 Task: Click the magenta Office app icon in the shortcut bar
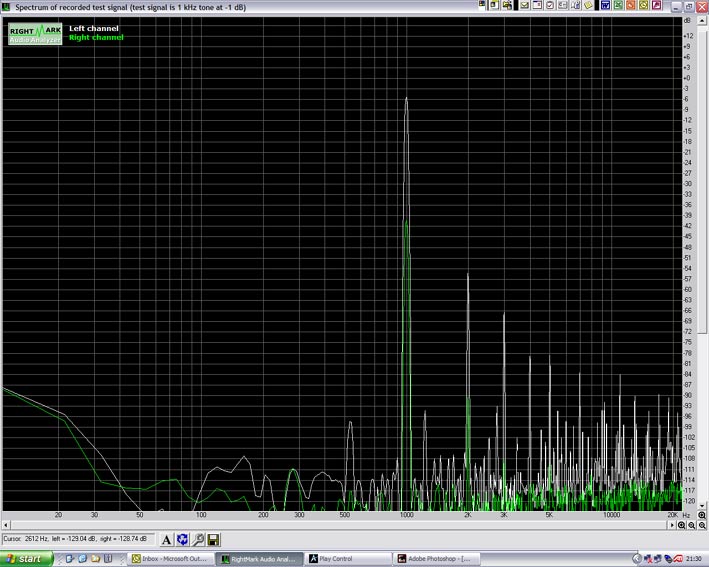(657, 5)
